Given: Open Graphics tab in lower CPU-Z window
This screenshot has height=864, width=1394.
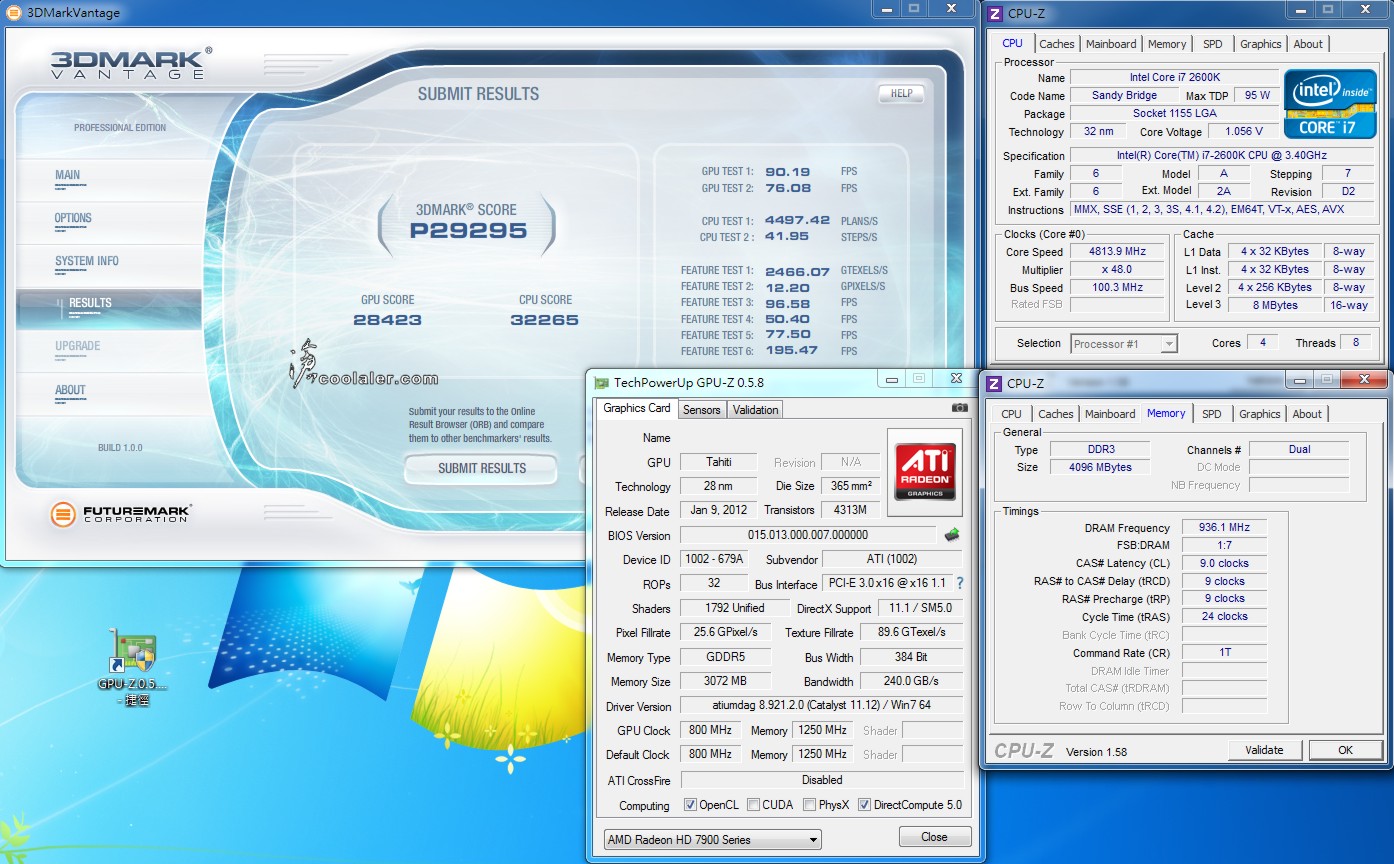Looking at the screenshot, I should click(x=1259, y=414).
